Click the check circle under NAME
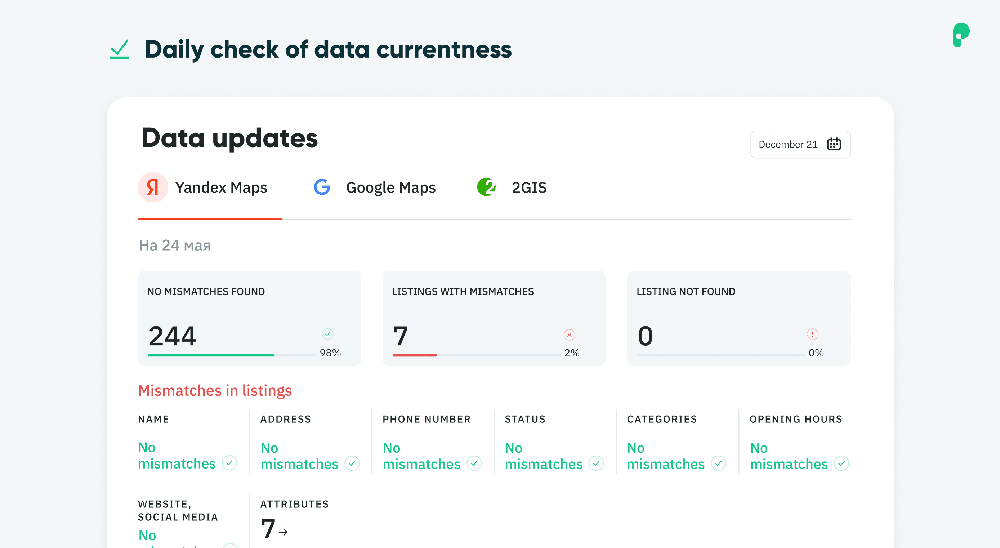 230,463
